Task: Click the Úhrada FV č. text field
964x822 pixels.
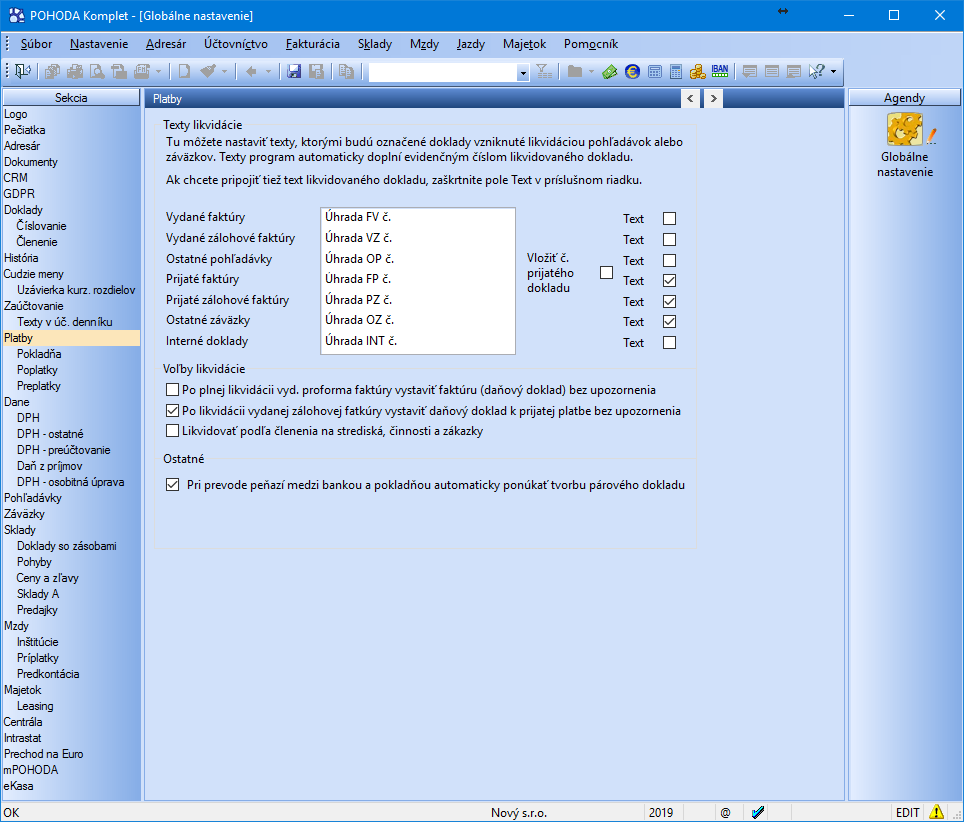Action: point(417,216)
